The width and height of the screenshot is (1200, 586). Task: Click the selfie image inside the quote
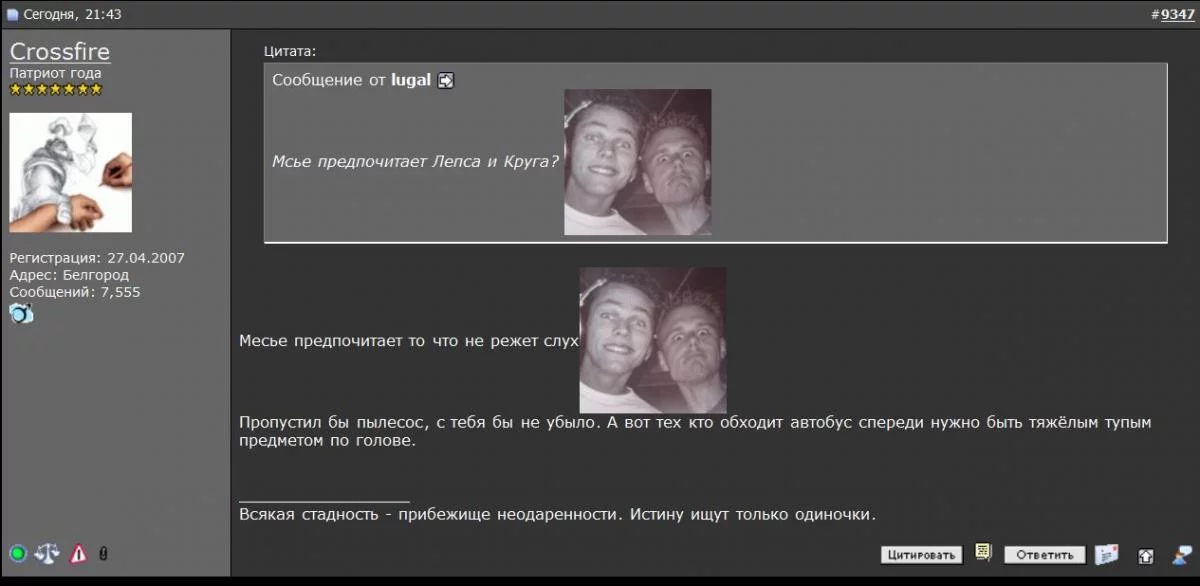(x=638, y=162)
